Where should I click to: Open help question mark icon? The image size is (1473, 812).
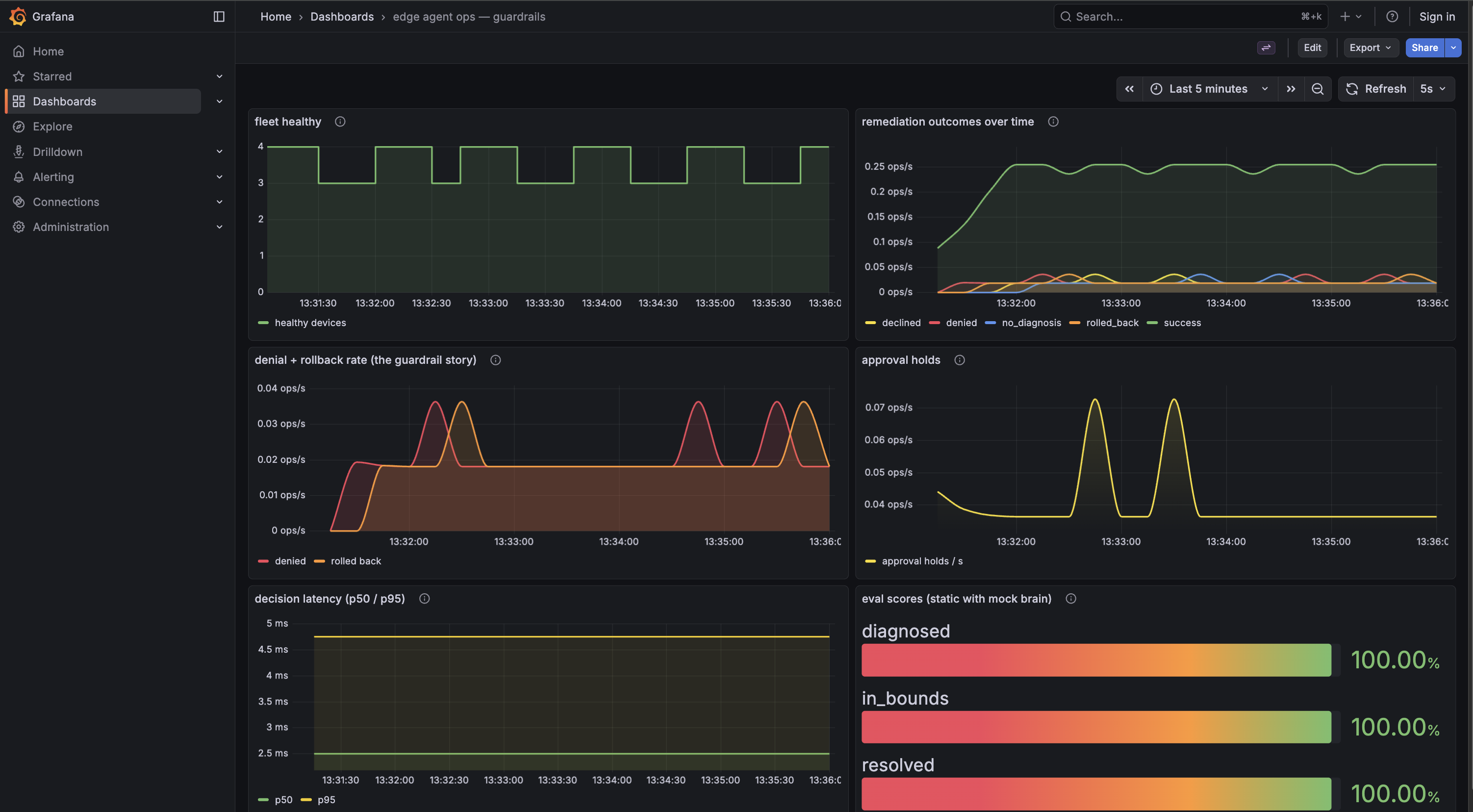1392,17
